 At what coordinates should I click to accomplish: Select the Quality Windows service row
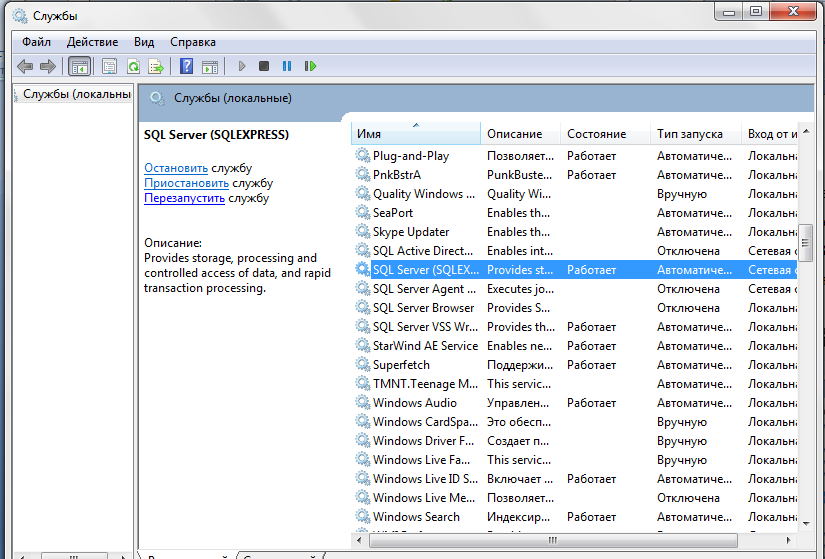click(575, 193)
